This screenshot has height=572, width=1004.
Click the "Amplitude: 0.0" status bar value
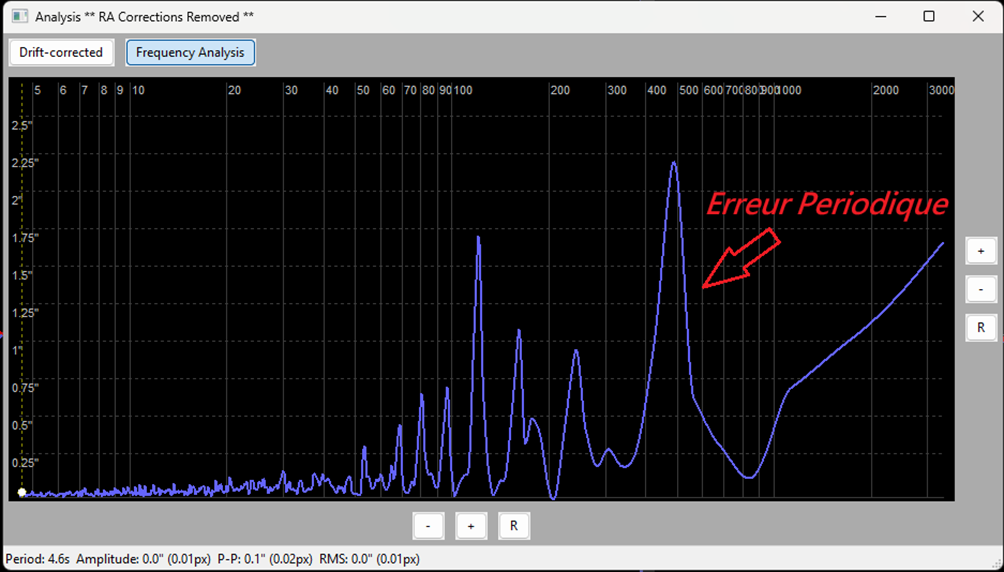click(143, 559)
